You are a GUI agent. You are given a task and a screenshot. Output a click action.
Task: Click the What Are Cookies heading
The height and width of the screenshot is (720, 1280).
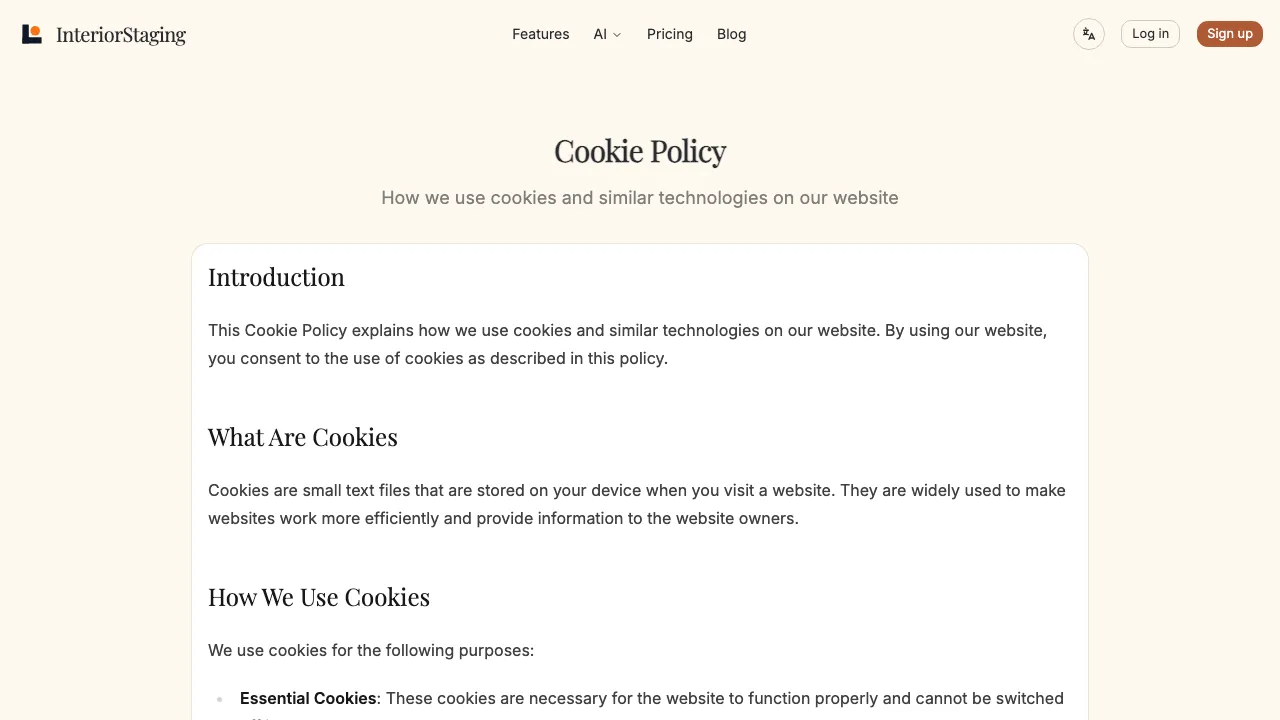pyautogui.click(x=303, y=437)
